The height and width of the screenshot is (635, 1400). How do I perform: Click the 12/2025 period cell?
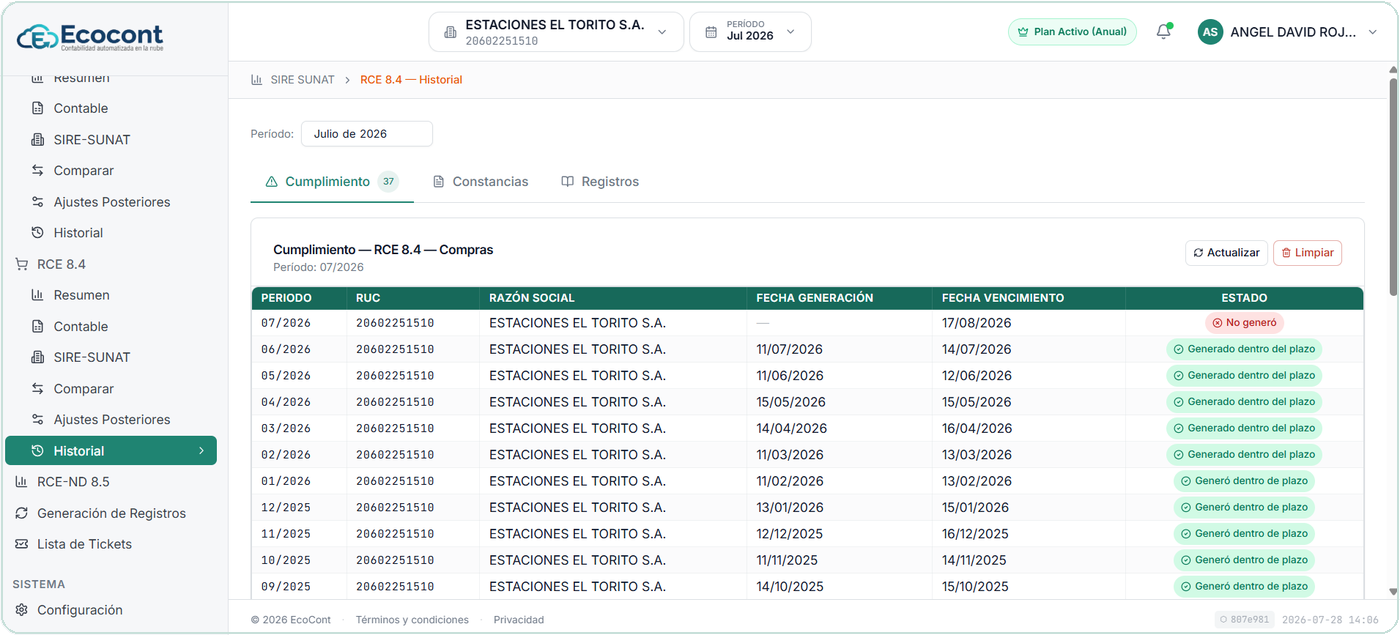tap(286, 507)
